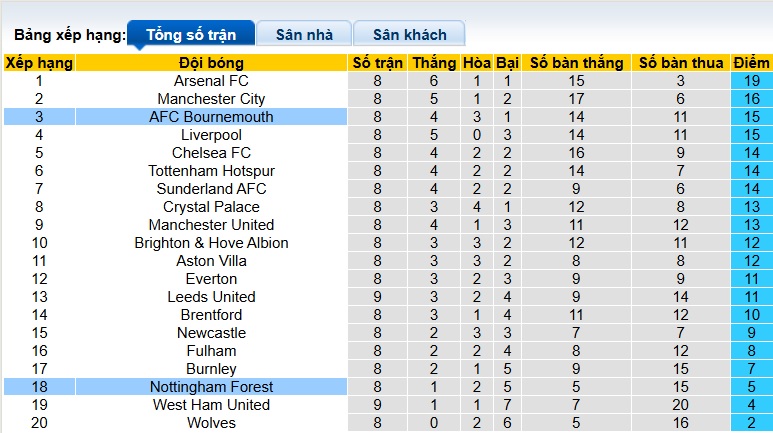Open Manchester City team link

pyautogui.click(x=211, y=99)
